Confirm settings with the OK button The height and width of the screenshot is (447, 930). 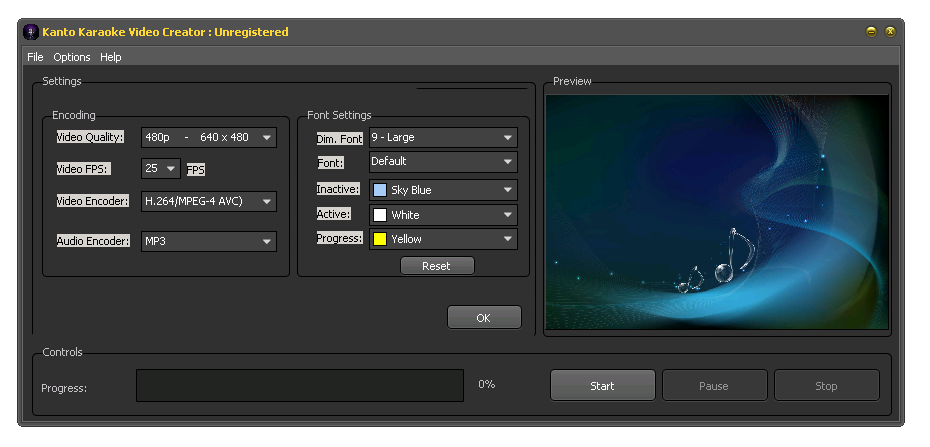(484, 318)
